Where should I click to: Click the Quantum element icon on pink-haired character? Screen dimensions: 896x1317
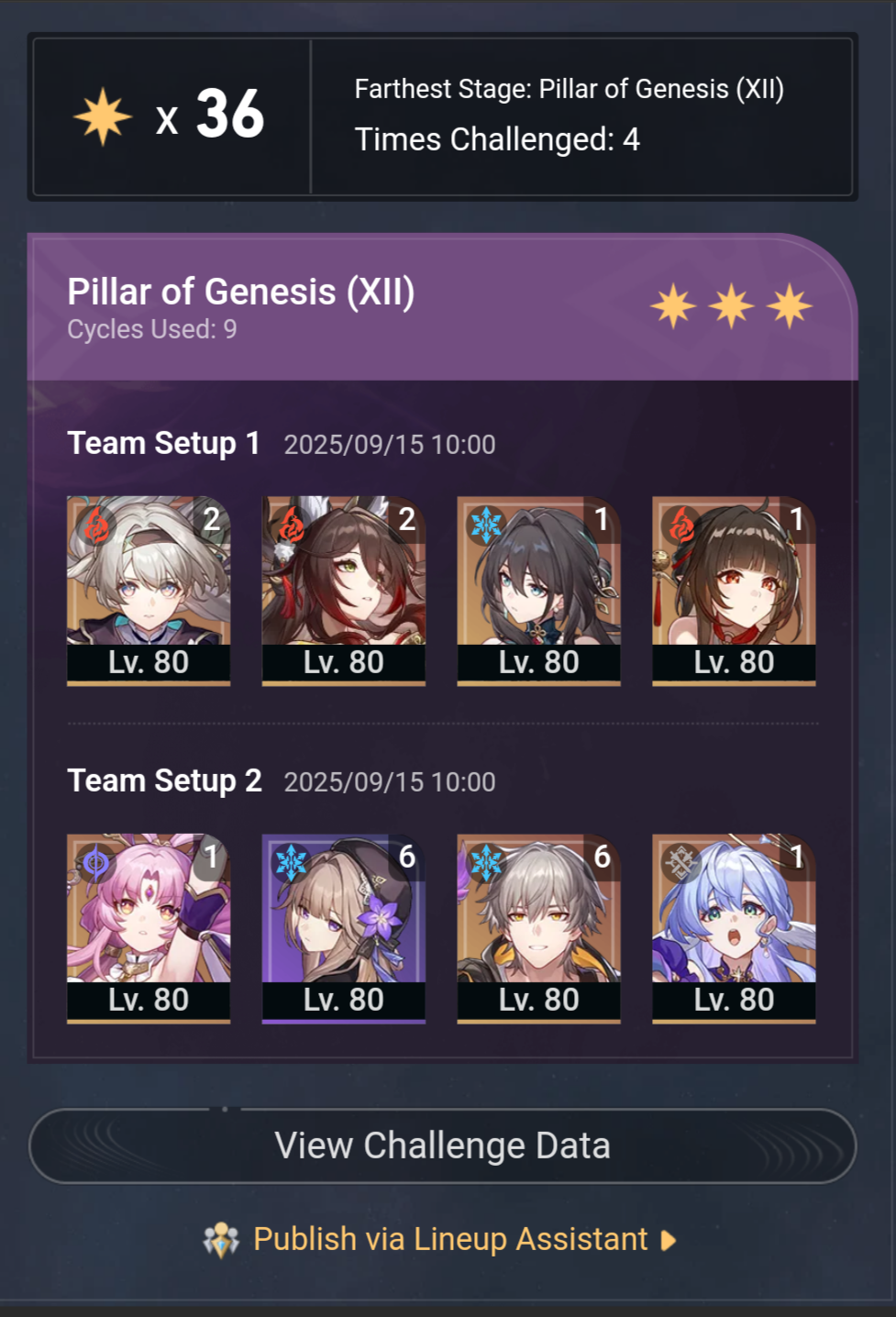tap(96, 863)
